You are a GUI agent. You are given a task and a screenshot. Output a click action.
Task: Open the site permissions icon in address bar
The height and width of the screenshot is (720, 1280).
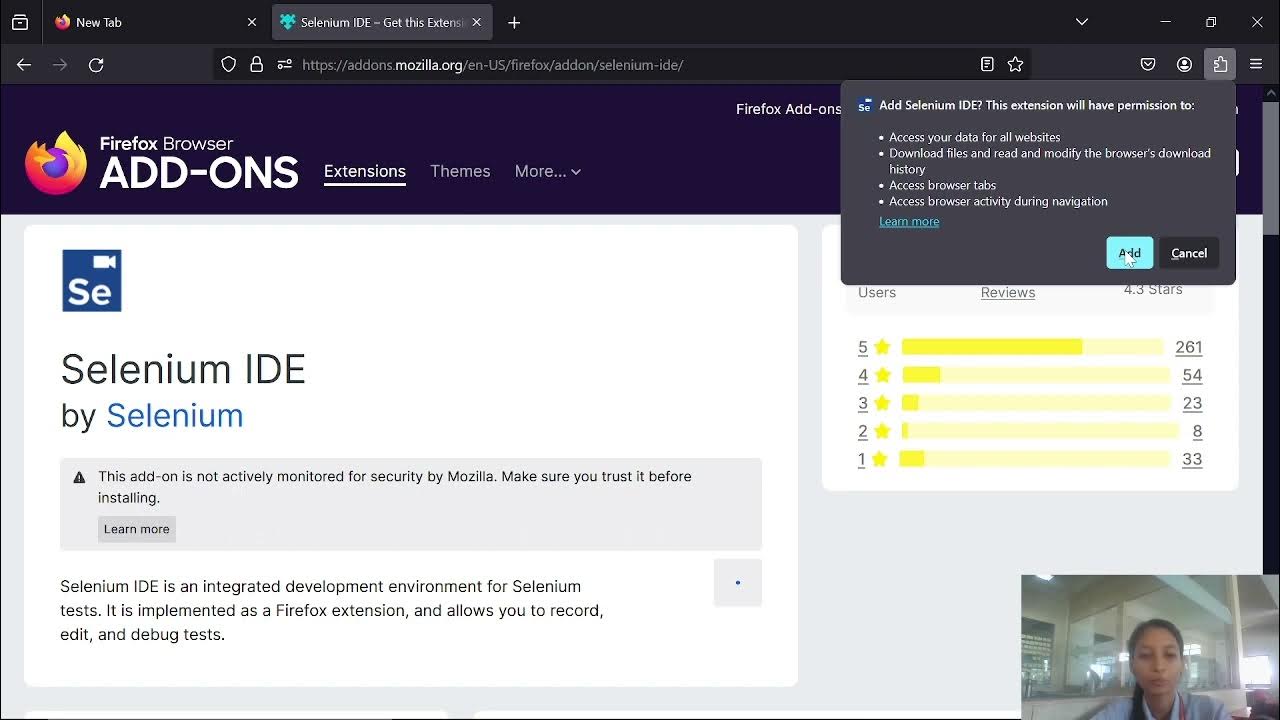(x=285, y=65)
